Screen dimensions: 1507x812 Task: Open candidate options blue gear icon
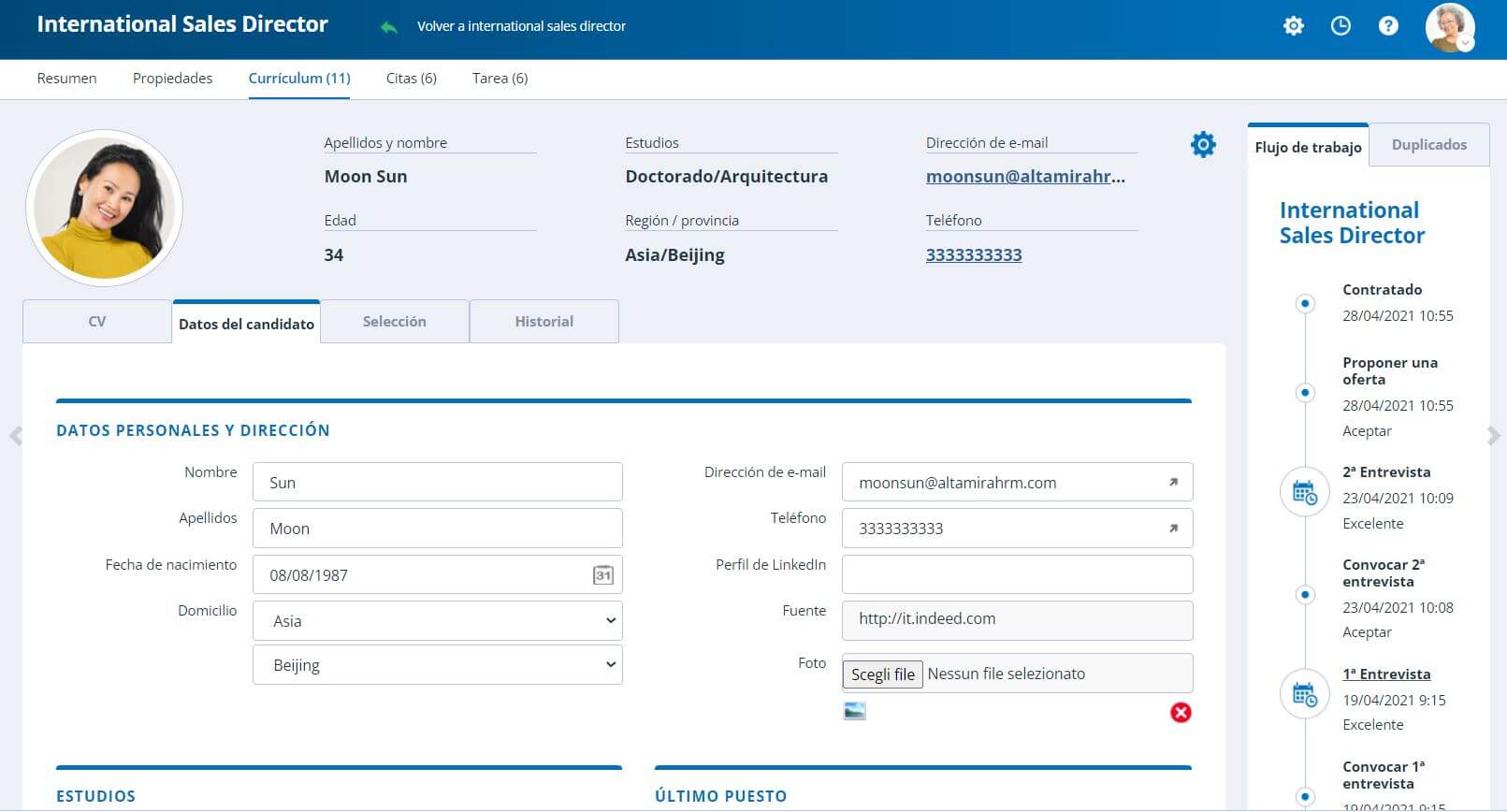(1203, 144)
